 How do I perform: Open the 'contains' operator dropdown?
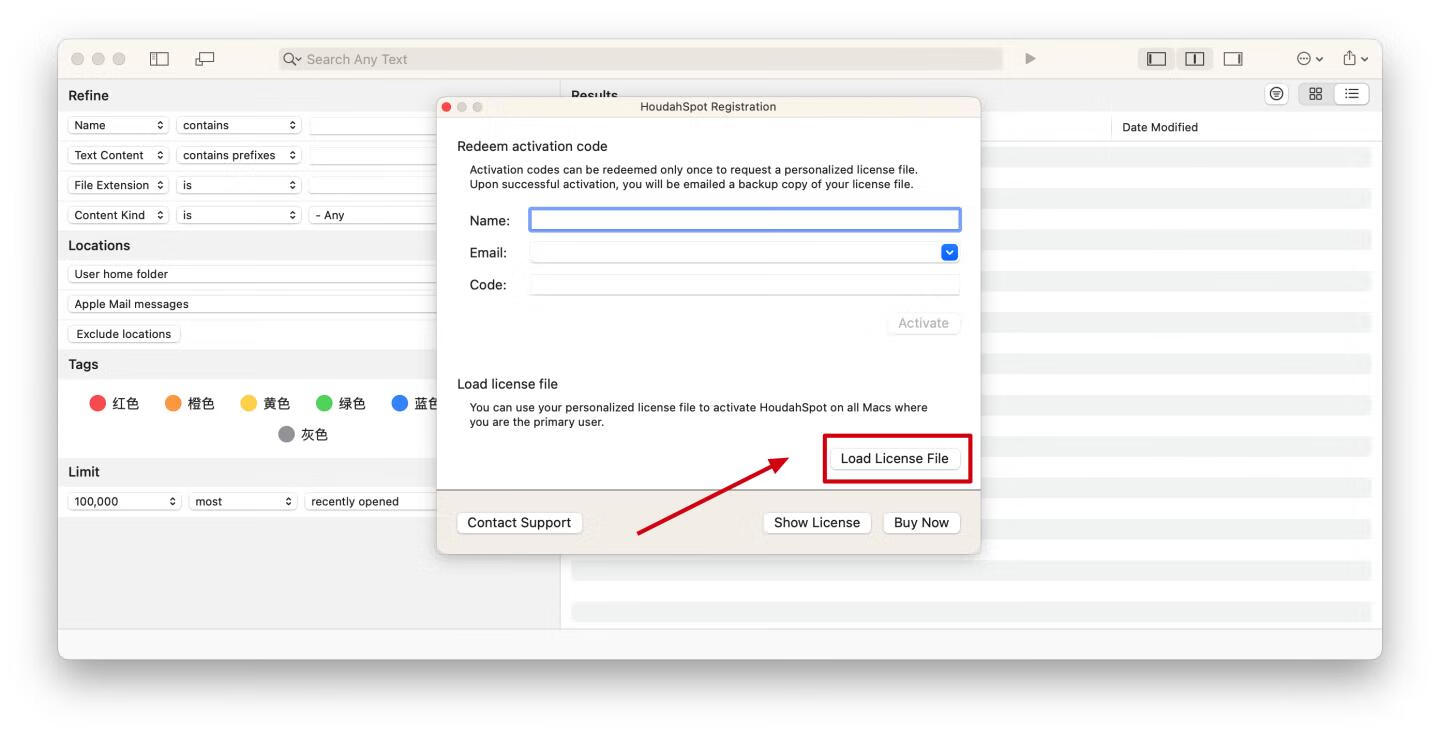click(239, 125)
